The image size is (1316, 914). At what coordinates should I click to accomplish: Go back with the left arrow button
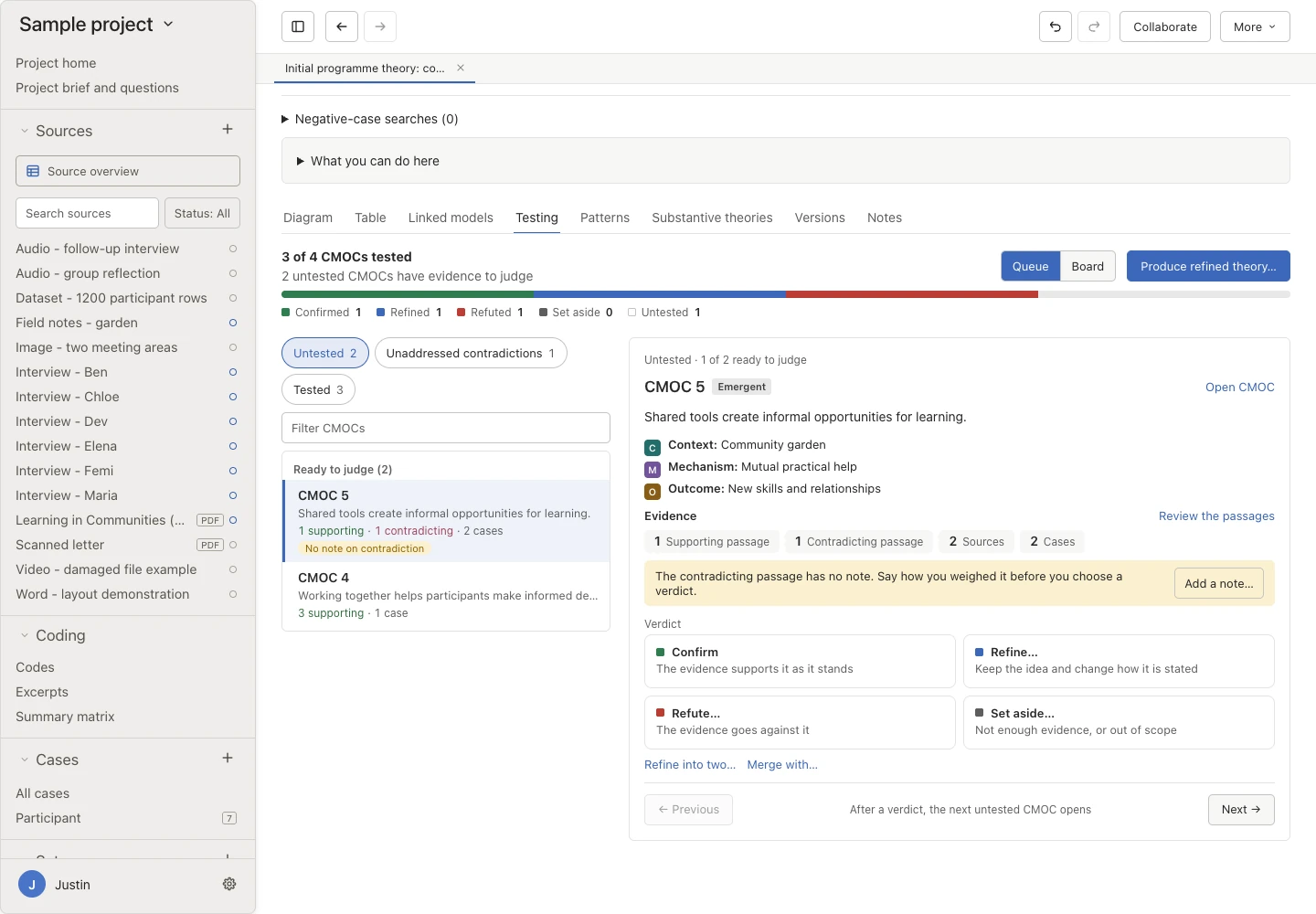[342, 27]
